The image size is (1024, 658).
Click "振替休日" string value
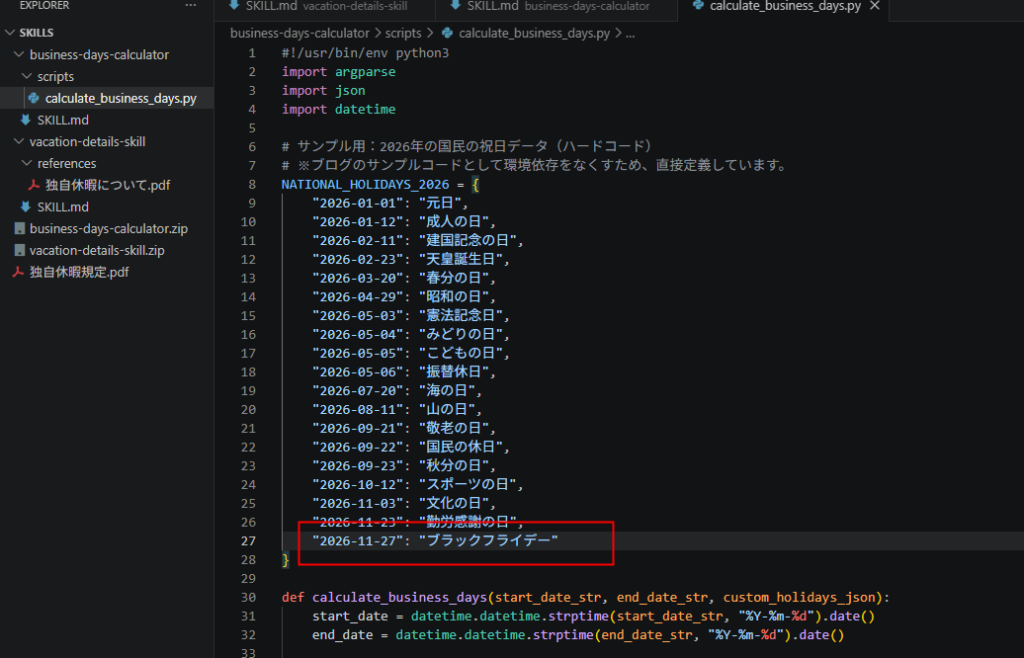pos(455,372)
